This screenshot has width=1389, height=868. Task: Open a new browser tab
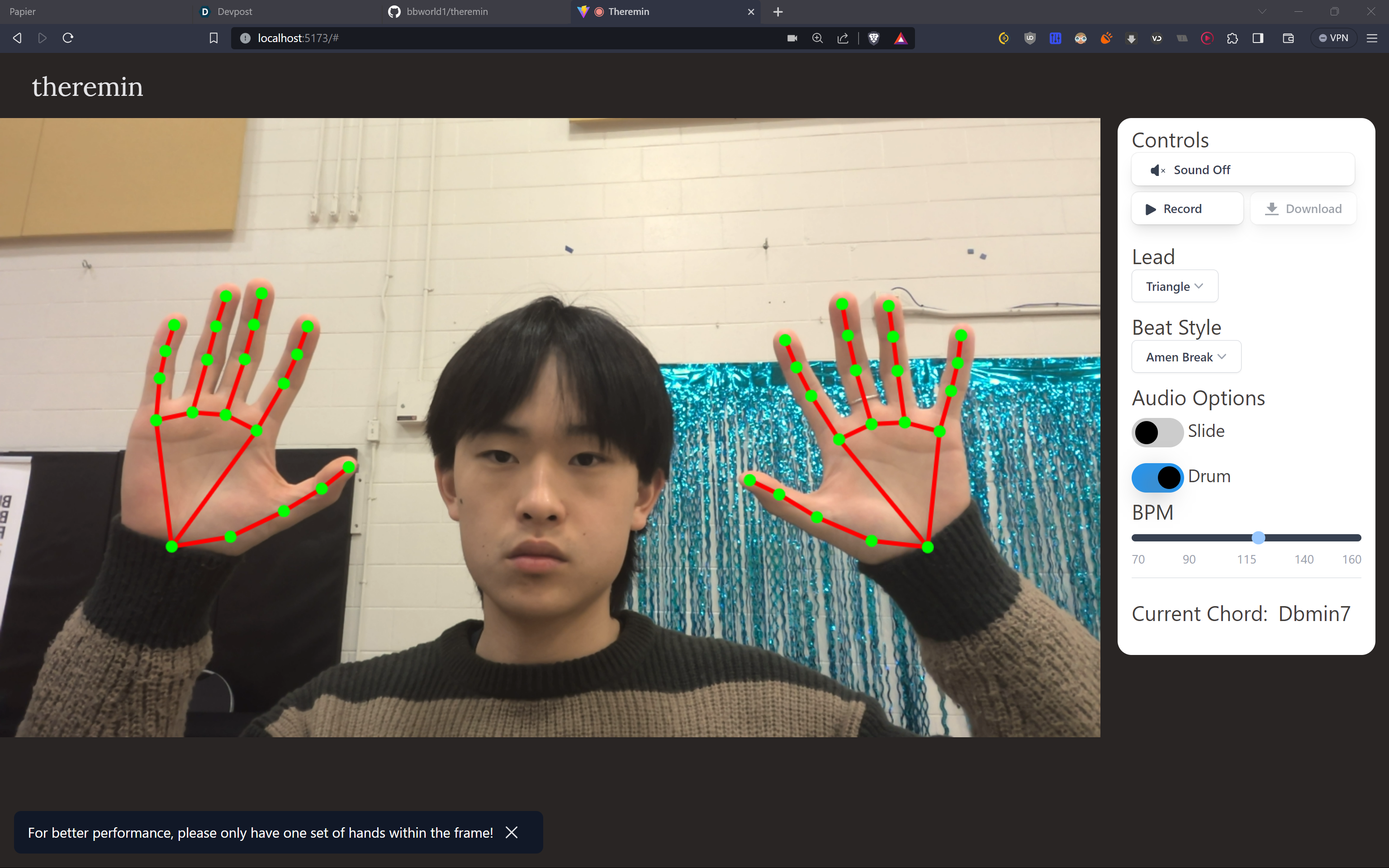tap(778, 11)
